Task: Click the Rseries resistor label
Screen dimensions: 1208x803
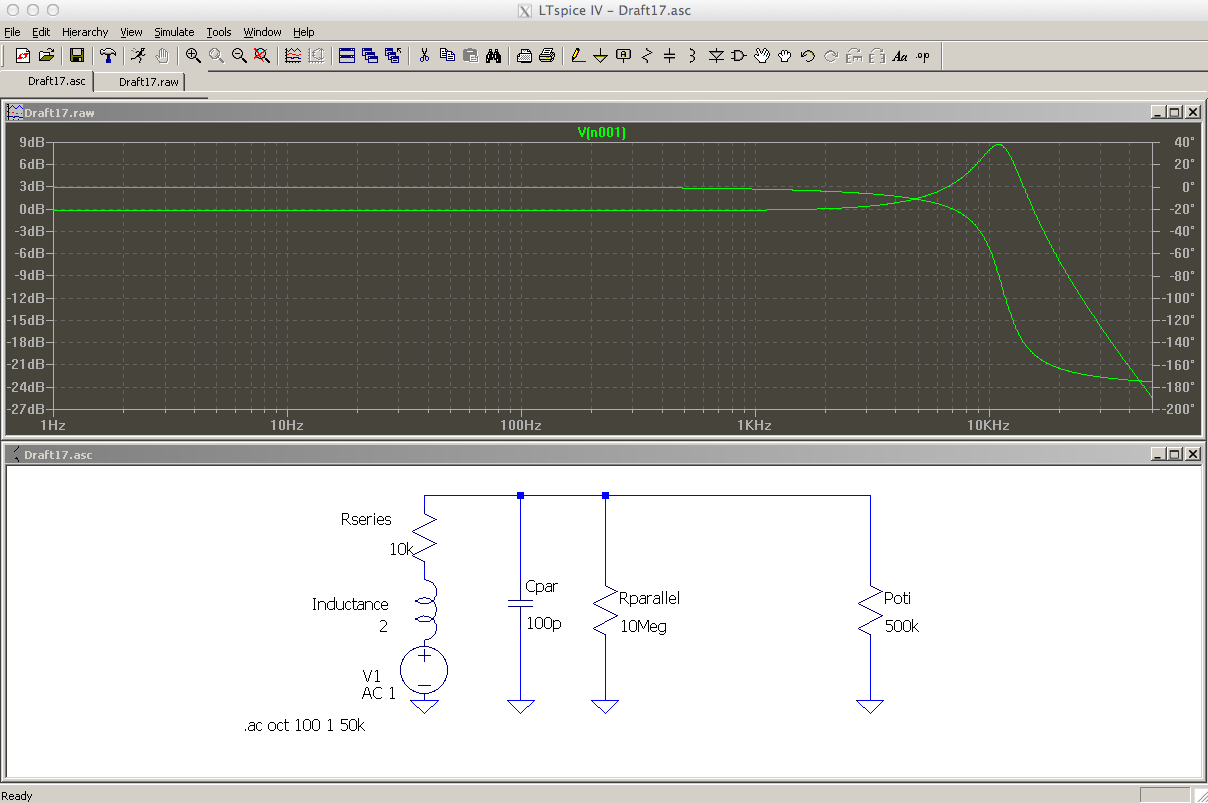Action: (366, 519)
